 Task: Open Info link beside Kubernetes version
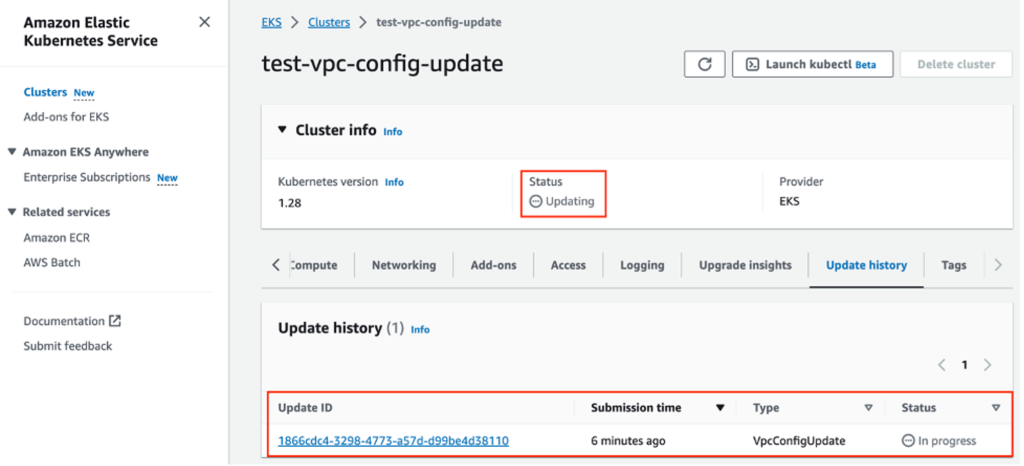pyautogui.click(x=394, y=182)
